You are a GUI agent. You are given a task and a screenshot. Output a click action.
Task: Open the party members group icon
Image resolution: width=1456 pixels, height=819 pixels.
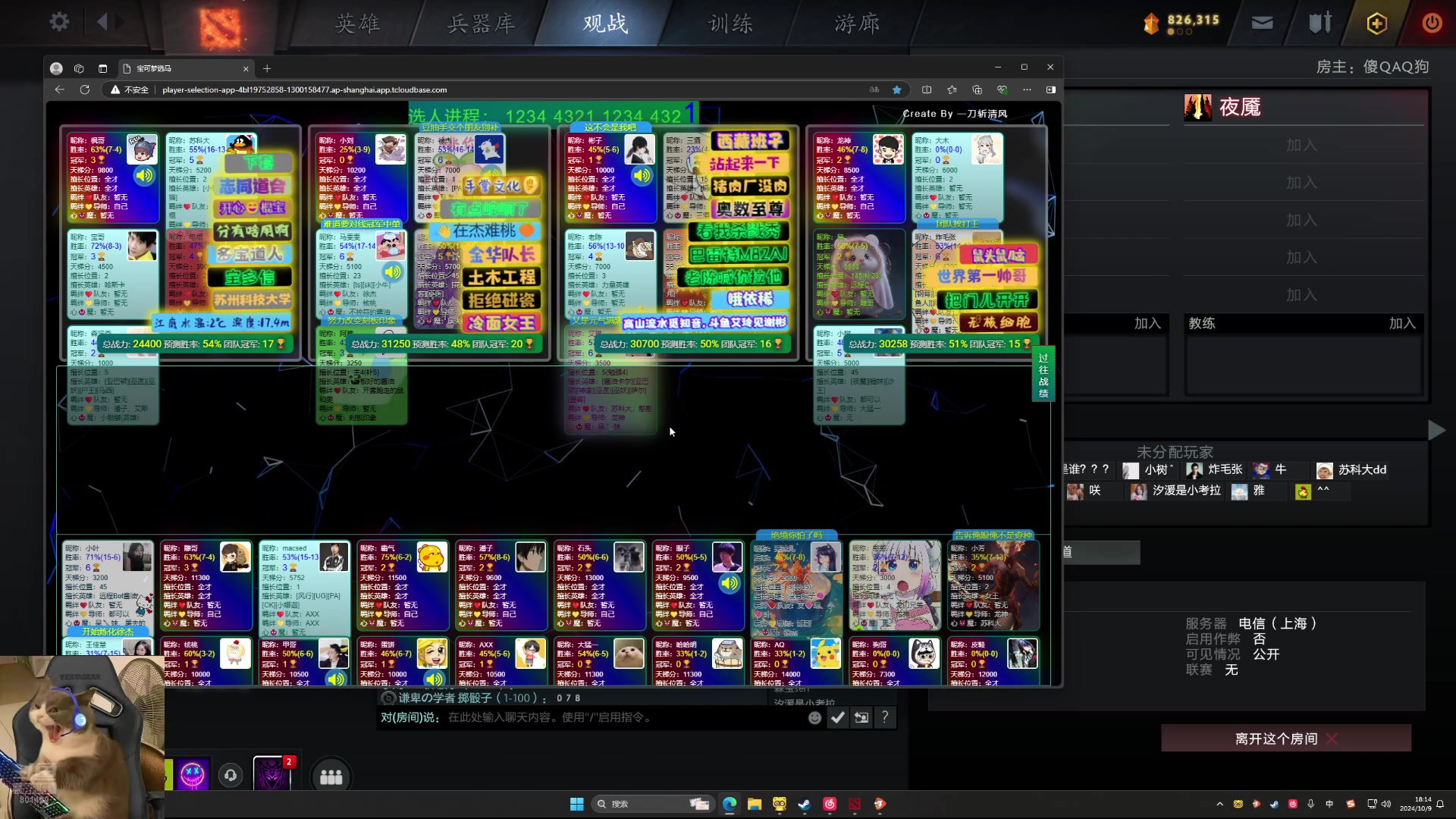click(331, 777)
